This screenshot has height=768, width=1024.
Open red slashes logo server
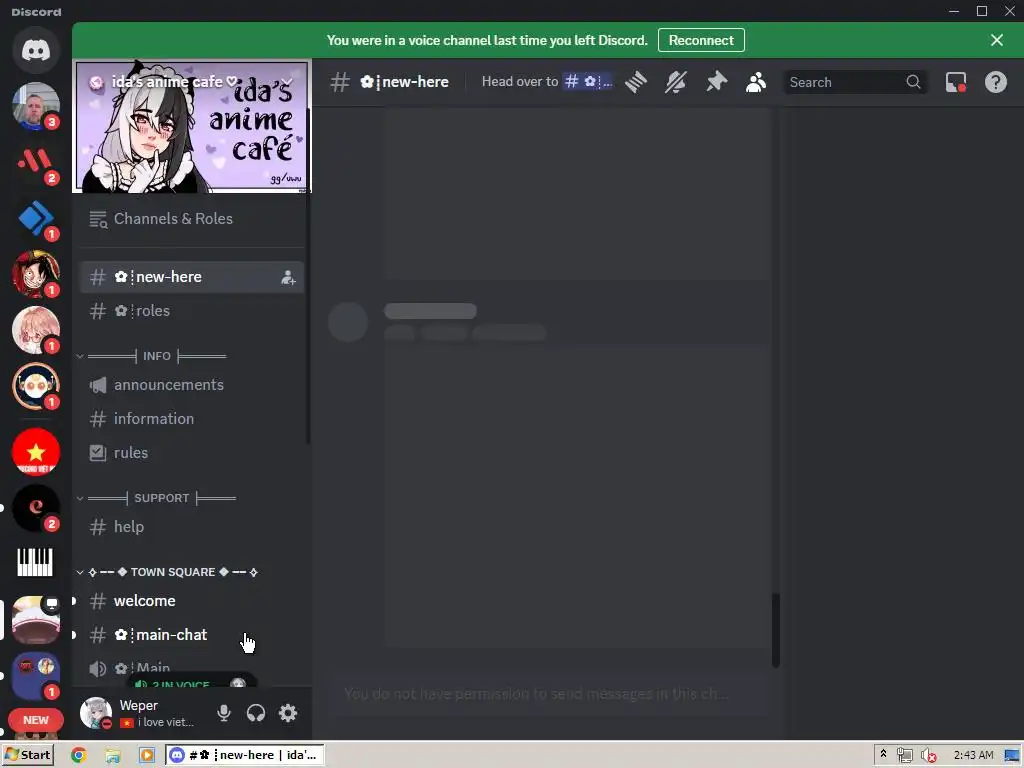coord(36,162)
